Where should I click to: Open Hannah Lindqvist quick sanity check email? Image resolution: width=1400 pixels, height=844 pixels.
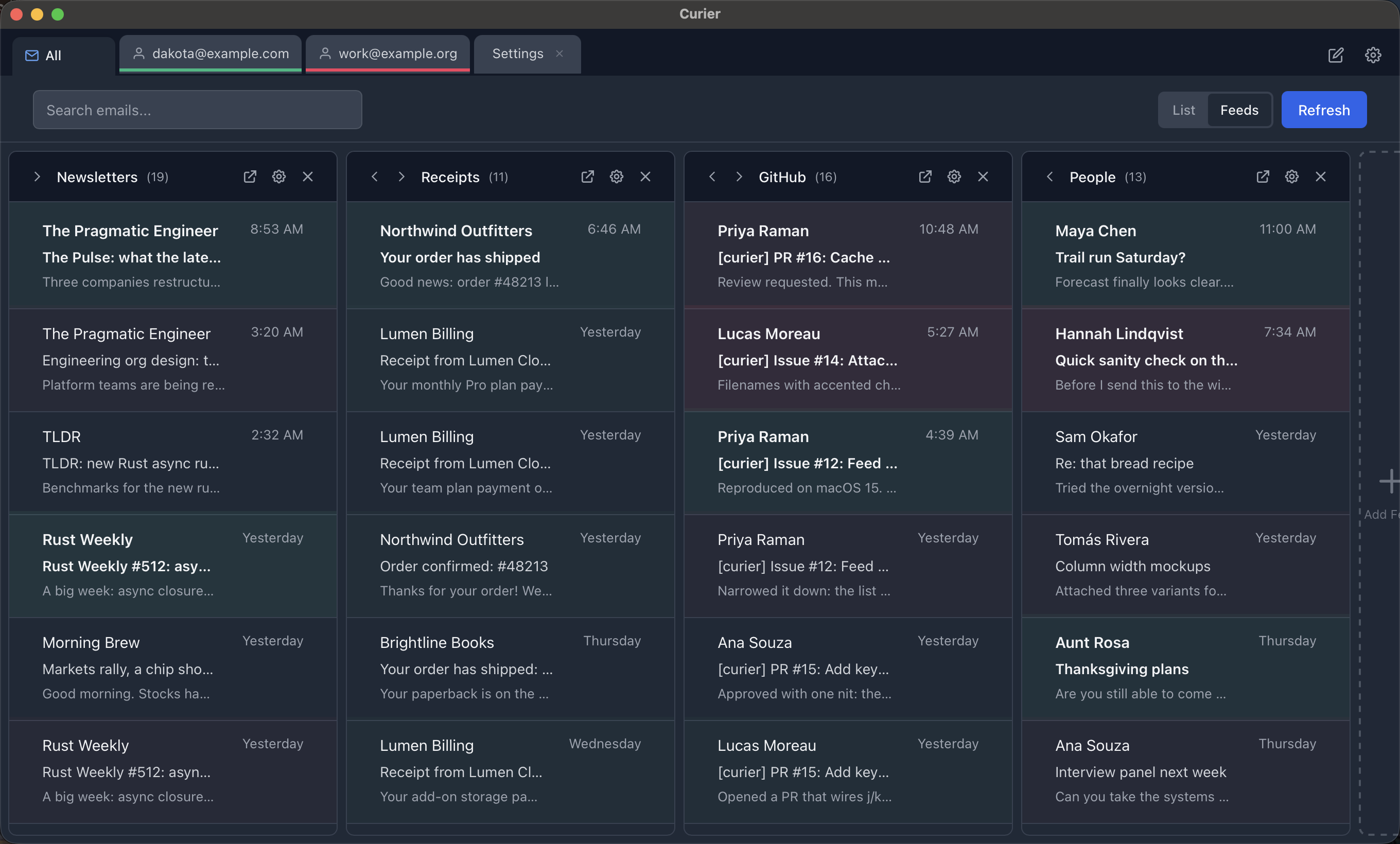tap(1185, 360)
